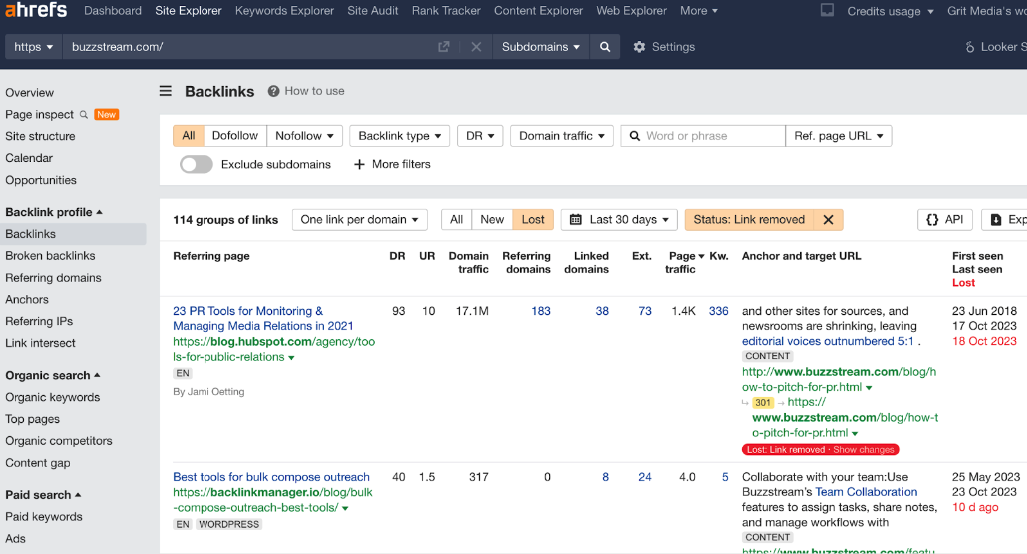Open Link intersect in sidebar
This screenshot has width=1027, height=554.
tap(40, 343)
